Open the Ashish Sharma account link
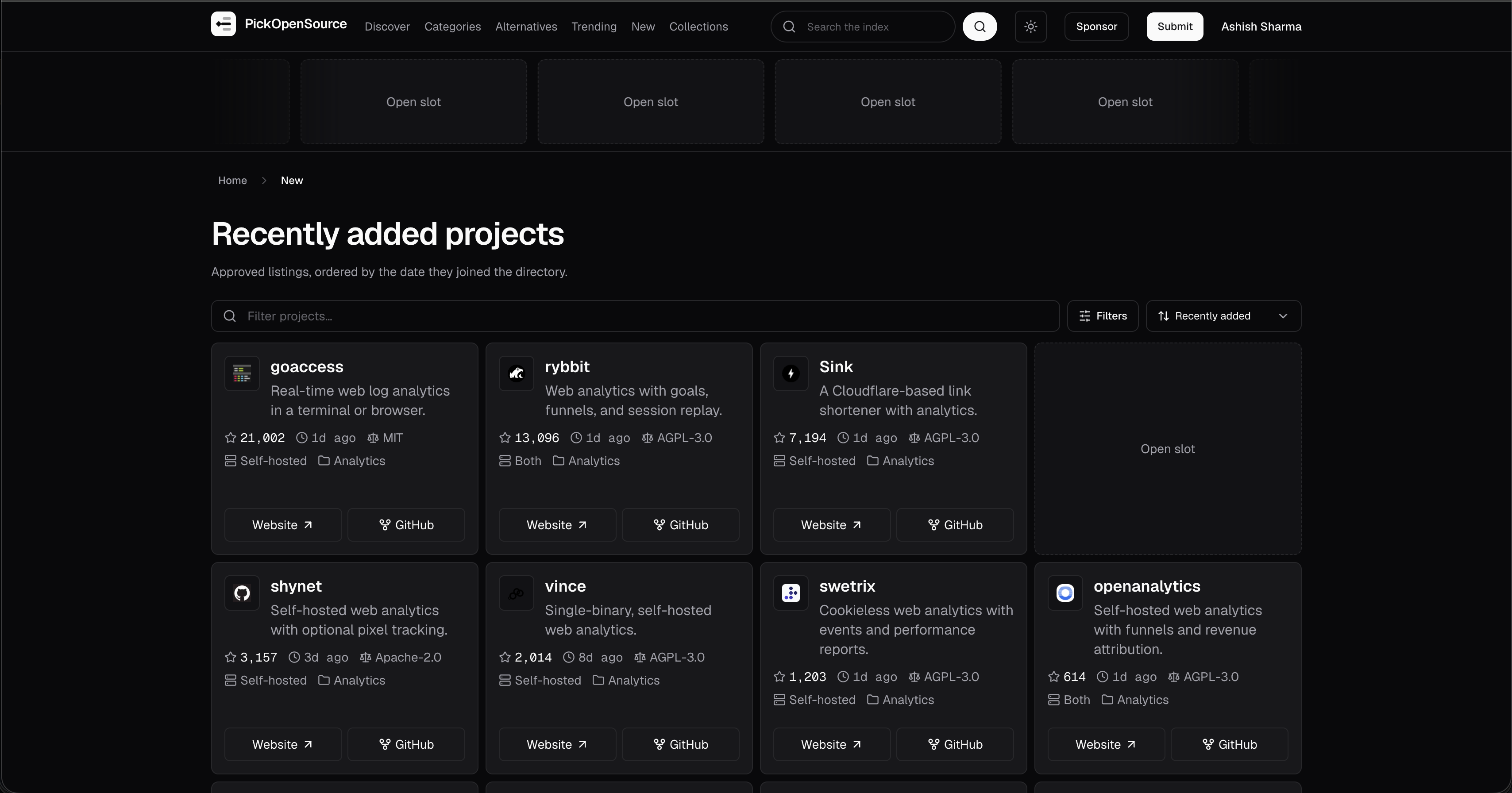The width and height of the screenshot is (1512, 793). (1261, 27)
